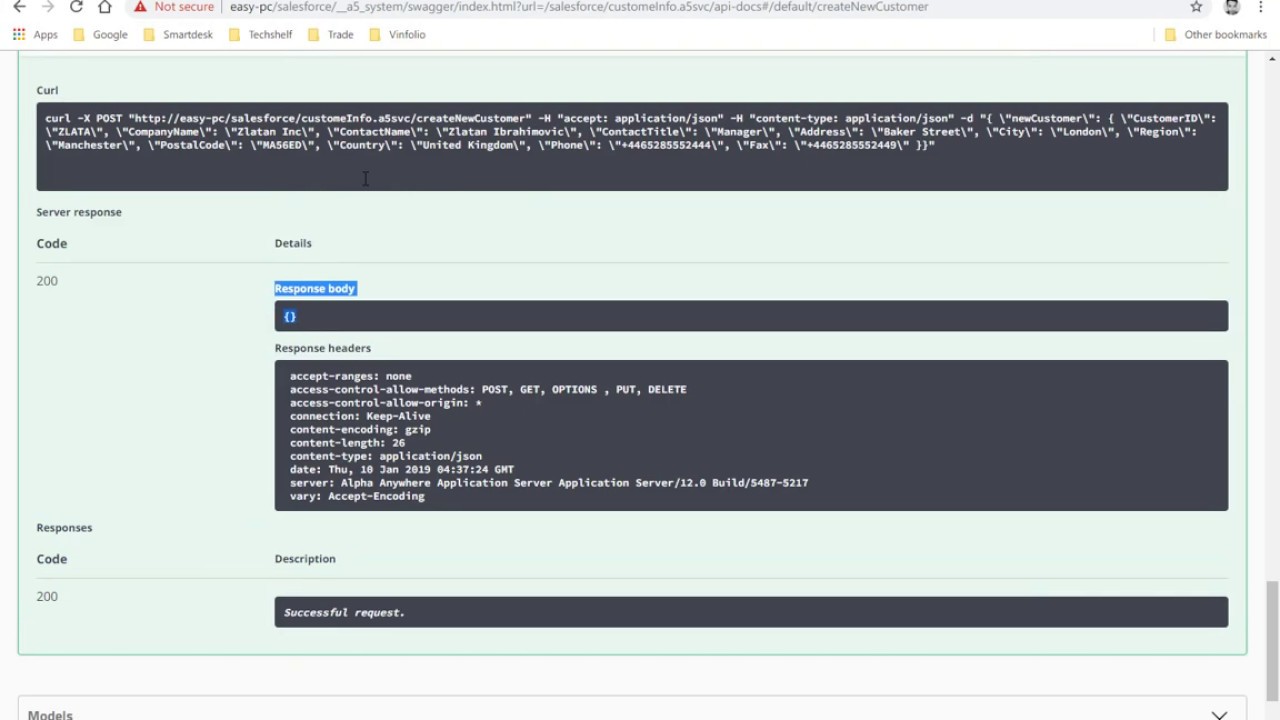Click the Not secure warning icon

point(141,7)
